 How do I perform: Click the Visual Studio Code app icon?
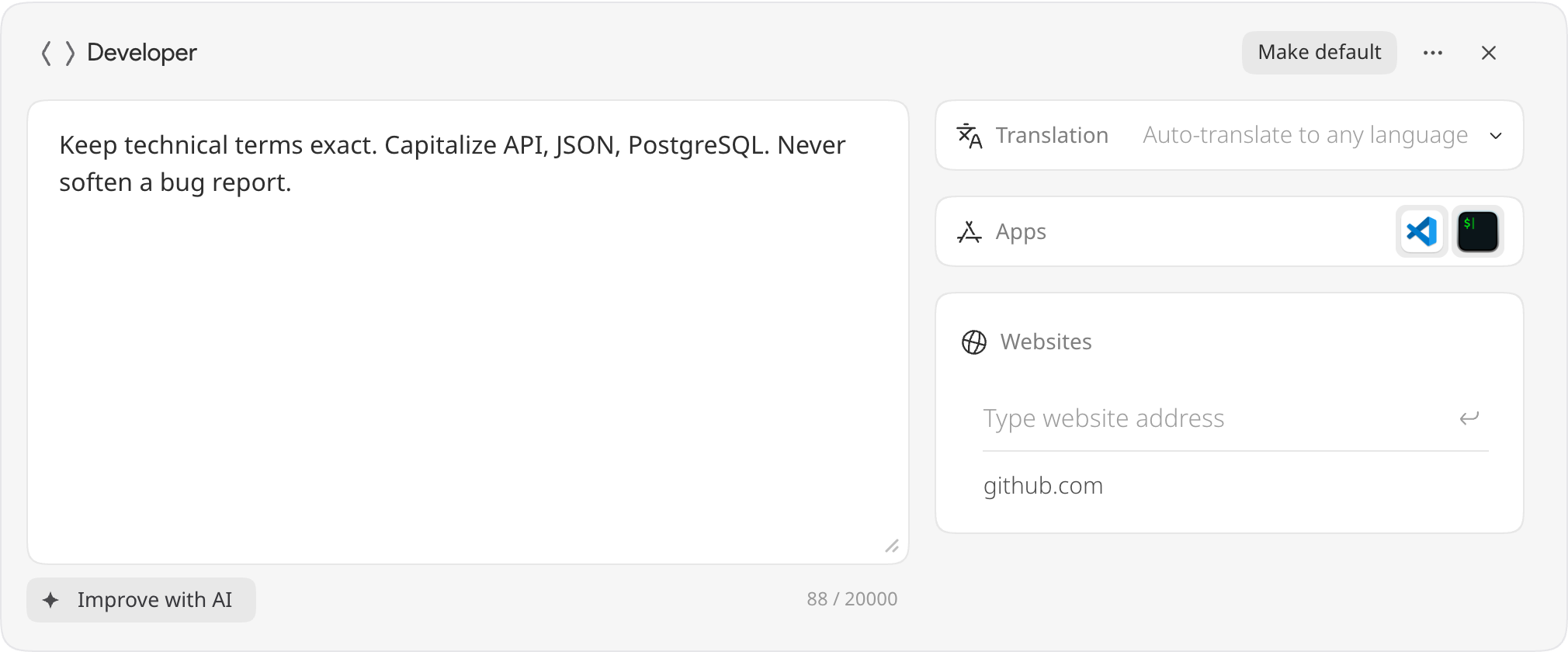1422,231
